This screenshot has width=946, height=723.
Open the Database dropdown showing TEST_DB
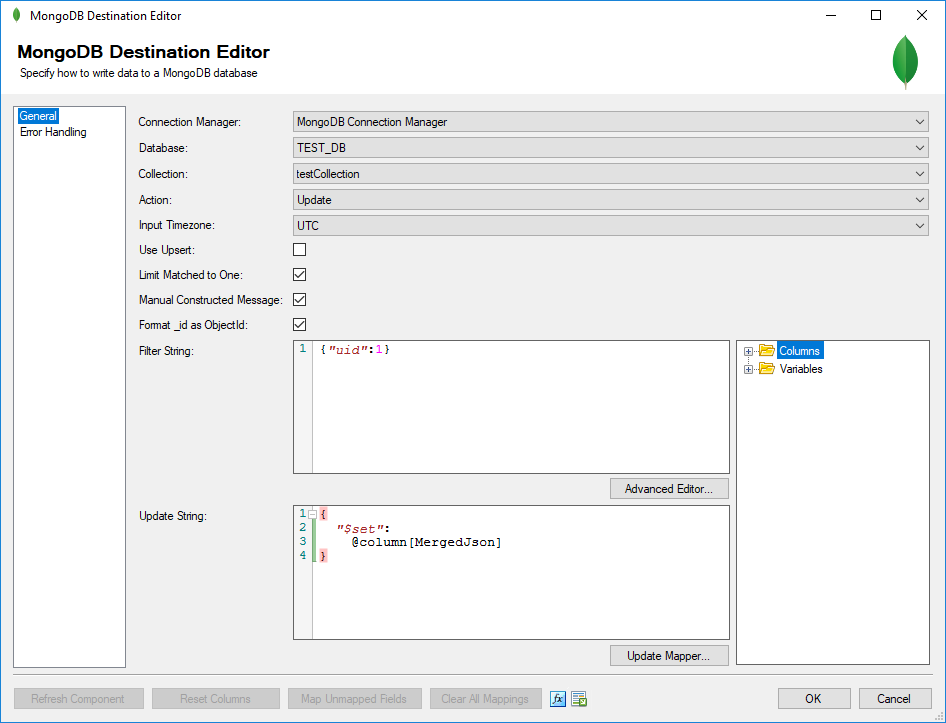coord(611,148)
